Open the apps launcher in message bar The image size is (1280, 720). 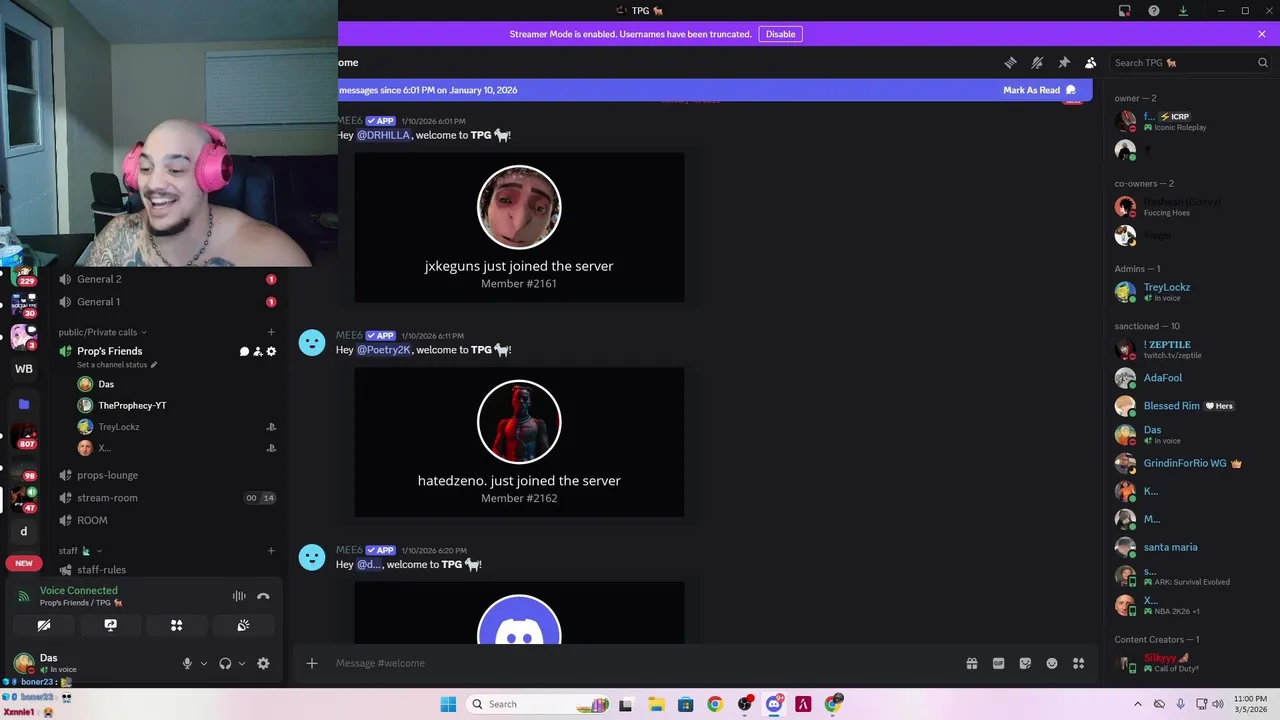(x=1079, y=663)
